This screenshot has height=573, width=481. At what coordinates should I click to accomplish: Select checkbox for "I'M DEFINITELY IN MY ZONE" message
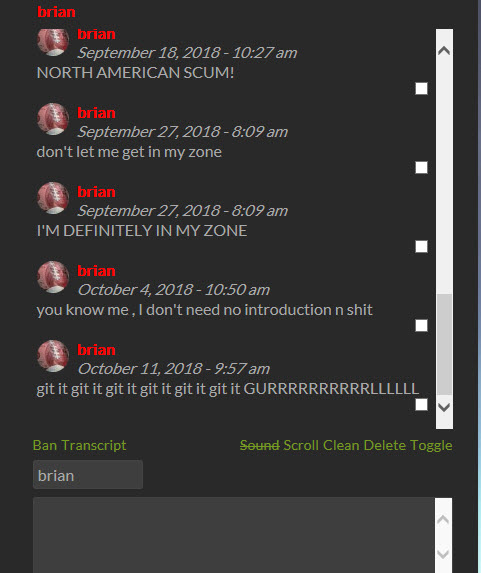[421, 246]
